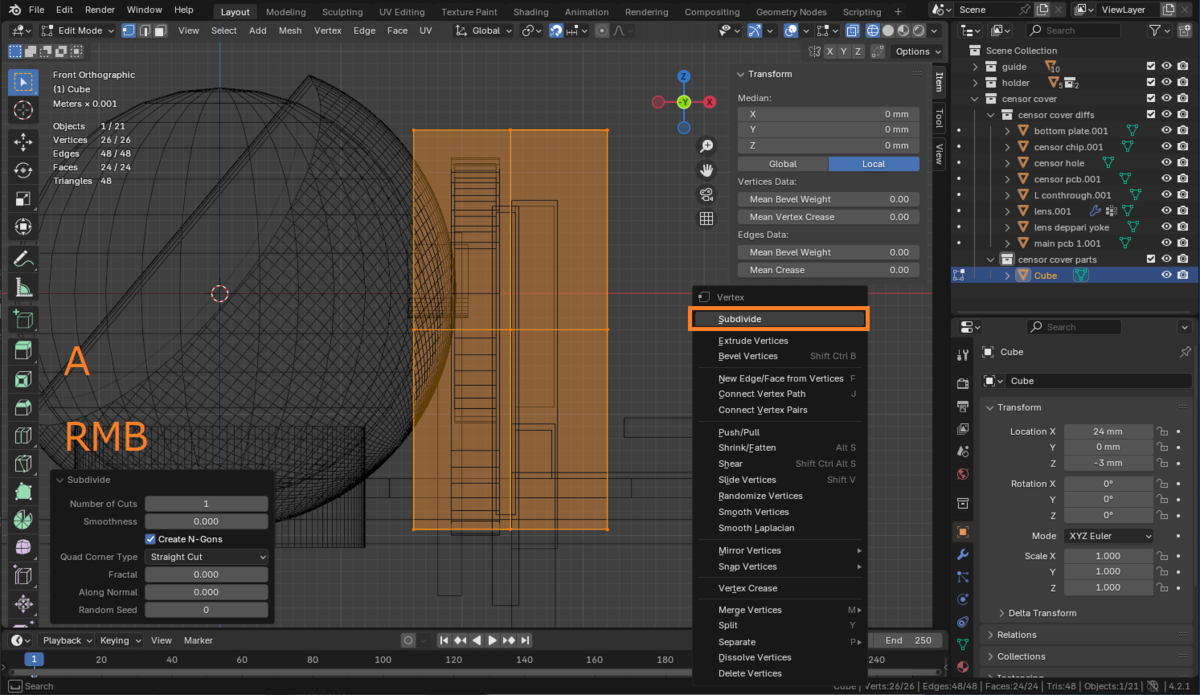The image size is (1200, 695).
Task: Enable vertex select mode icon
Action: click(x=128, y=30)
